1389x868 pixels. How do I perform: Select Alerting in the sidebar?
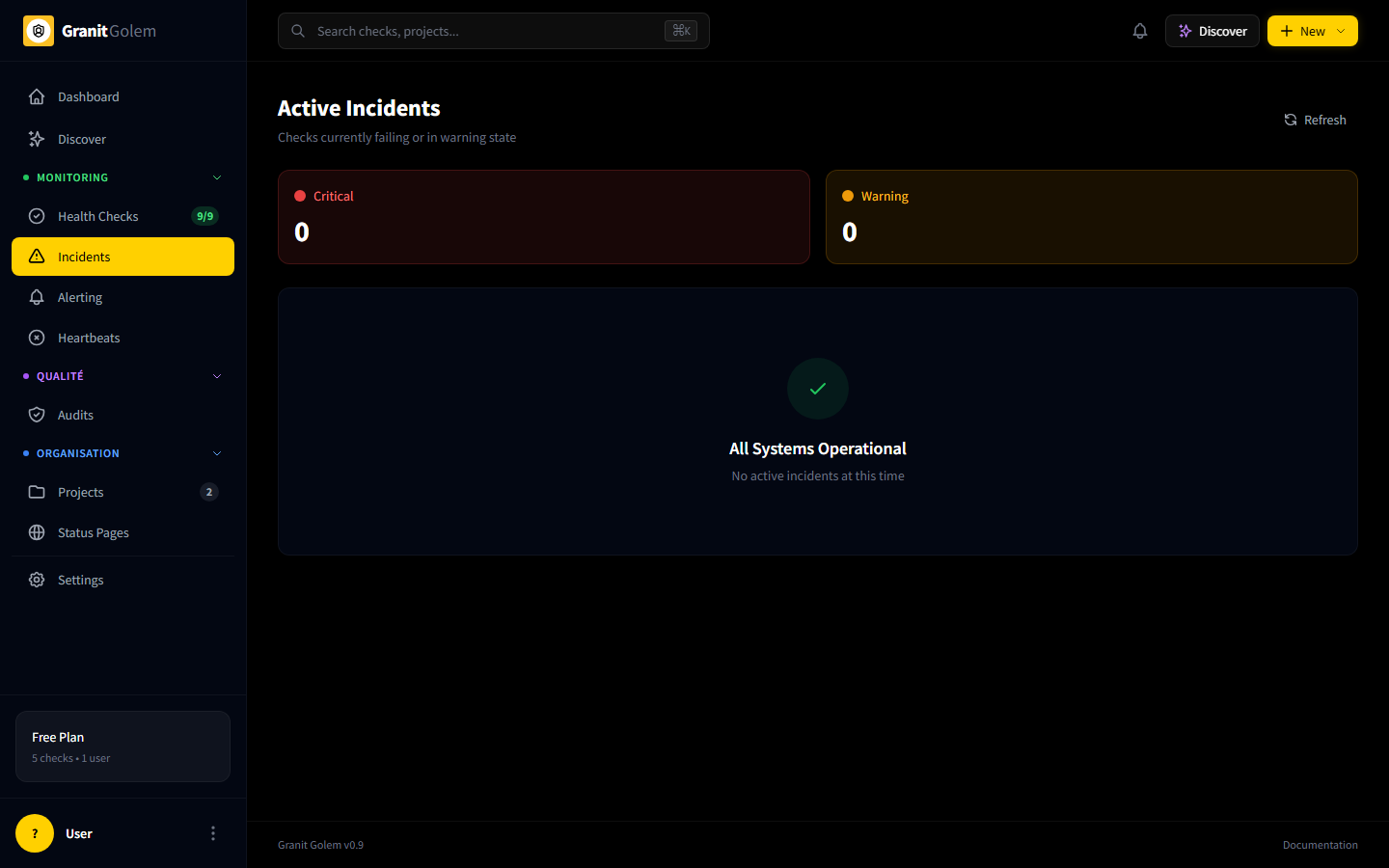point(123,297)
